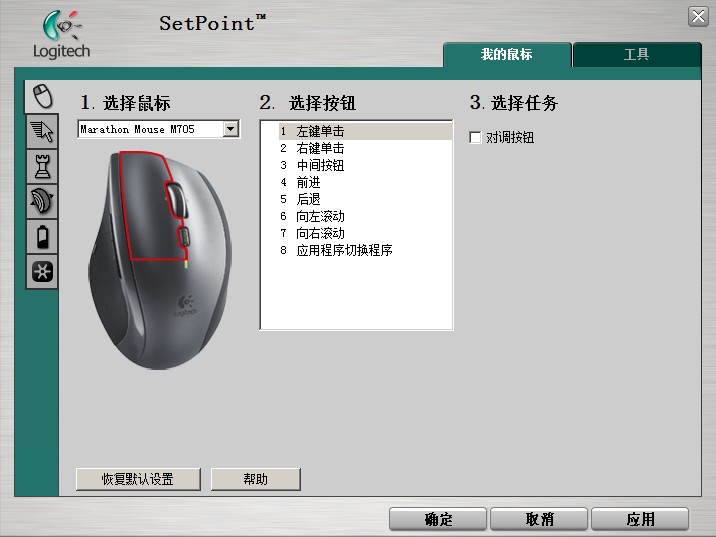Click the 恢复默认设置 button
Viewport: 716px width, 537px height.
(x=138, y=479)
